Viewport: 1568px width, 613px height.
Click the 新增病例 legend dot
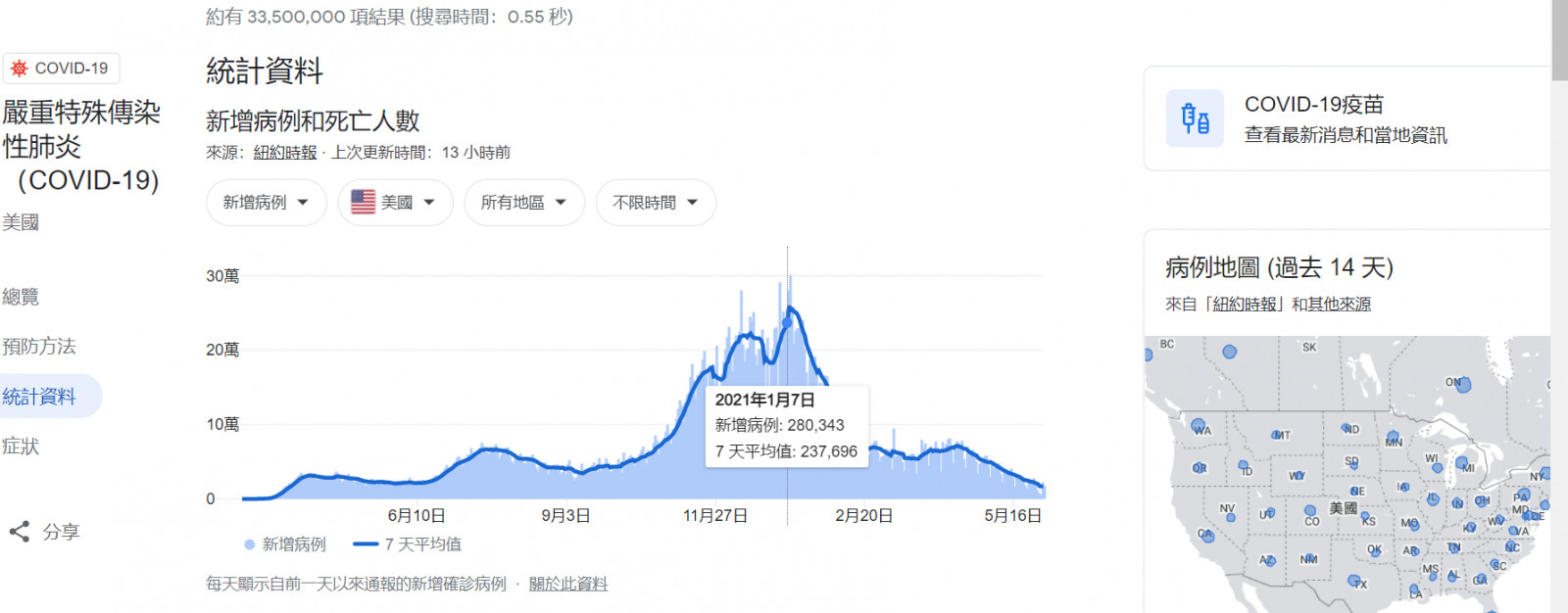point(250,544)
